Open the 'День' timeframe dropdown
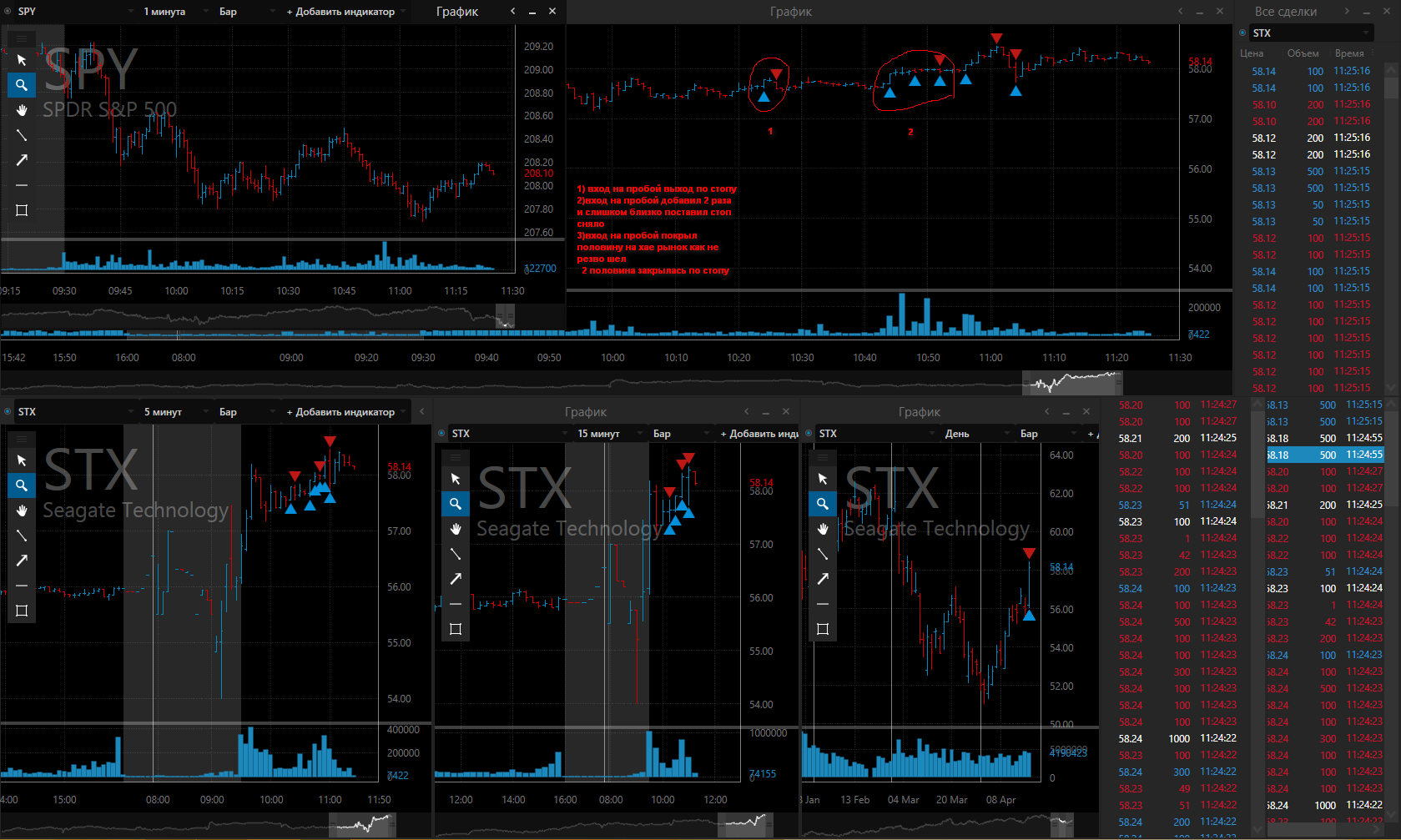1401x840 pixels. point(978,434)
